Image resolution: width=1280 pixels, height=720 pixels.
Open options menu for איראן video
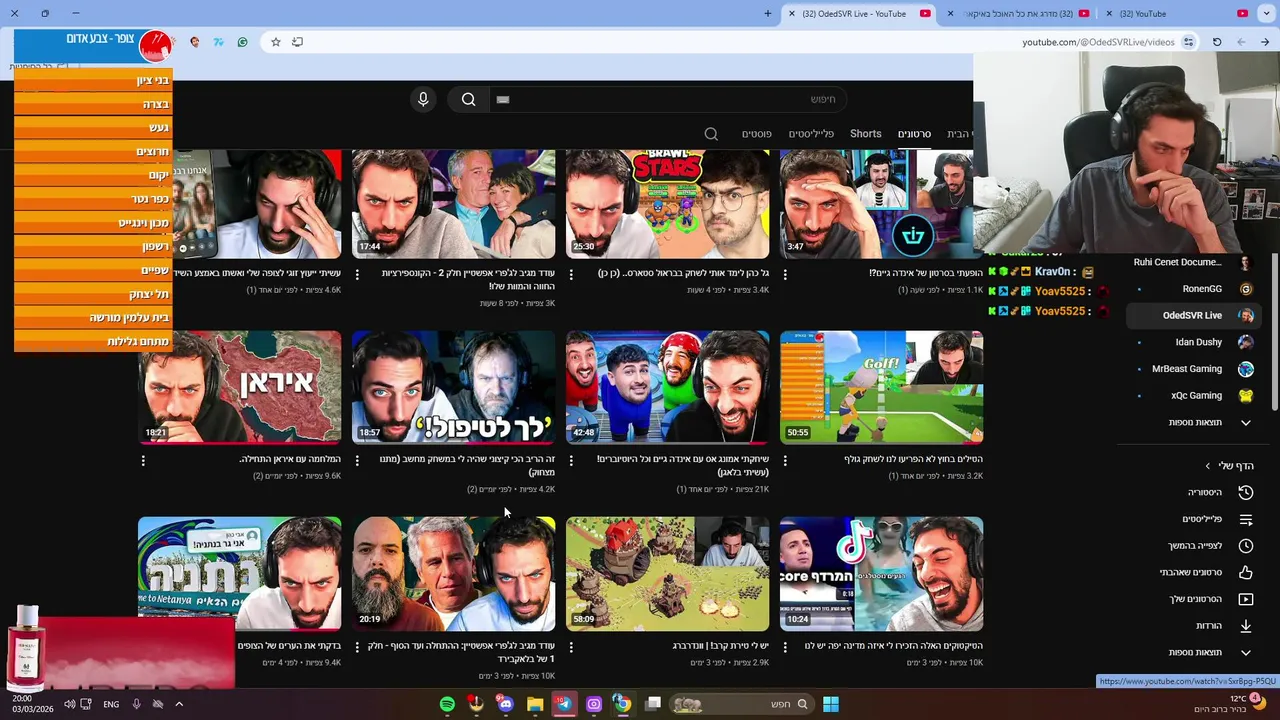(x=143, y=460)
